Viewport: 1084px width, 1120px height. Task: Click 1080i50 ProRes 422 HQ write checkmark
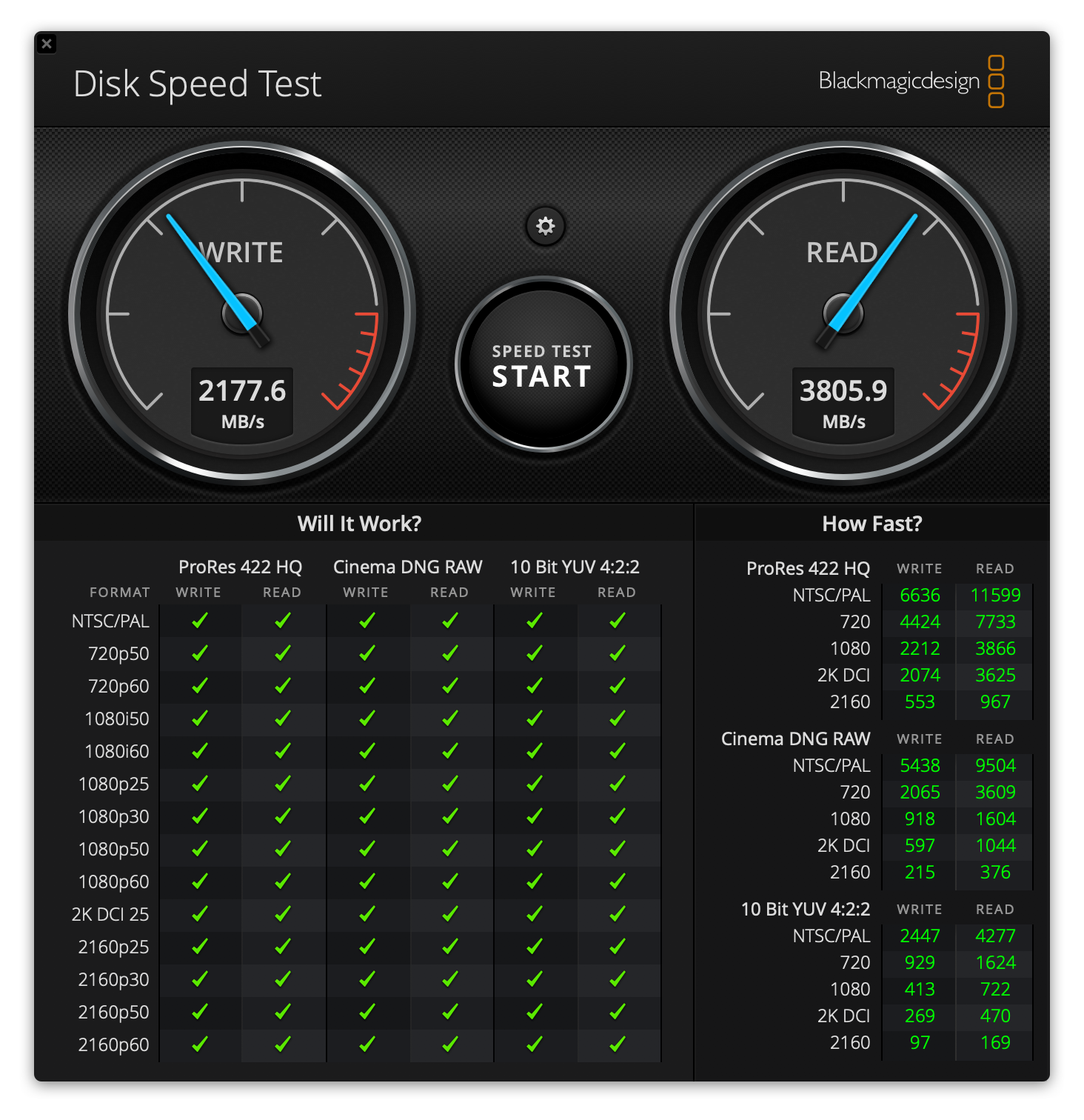pyautogui.click(x=200, y=719)
